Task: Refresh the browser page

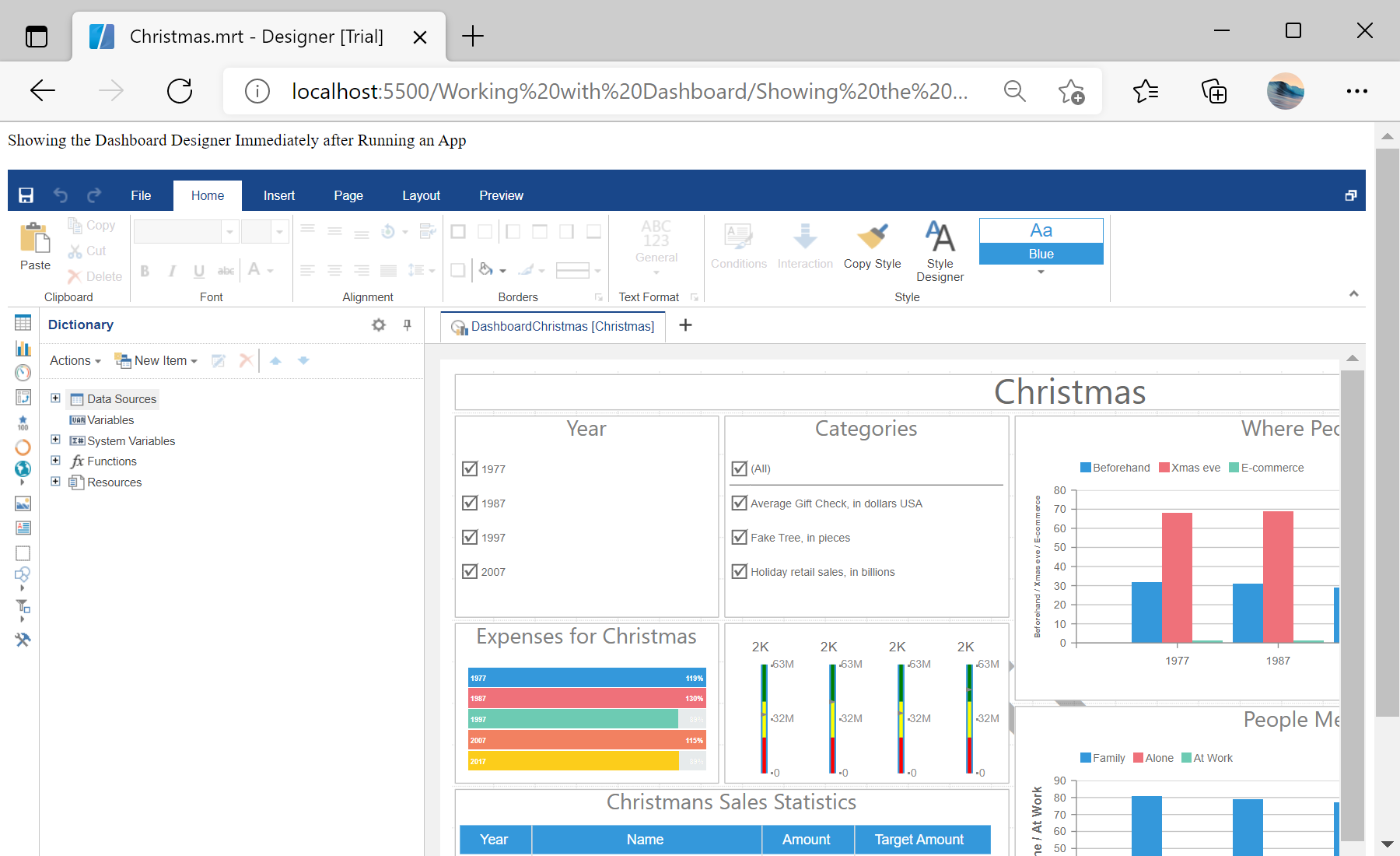Action: click(x=180, y=91)
